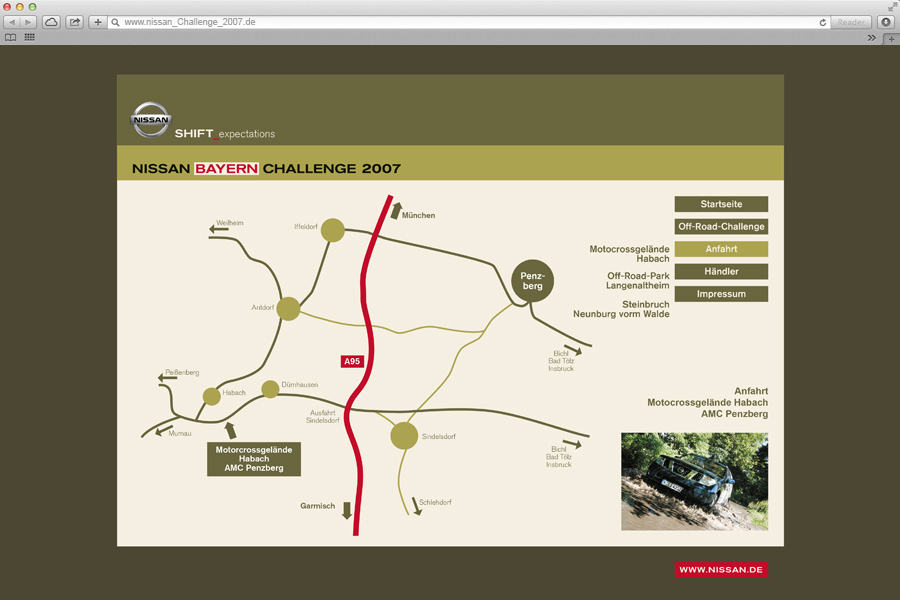Click the Penzberg circle on map
Image resolution: width=900 pixels, height=600 pixels.
point(532,281)
